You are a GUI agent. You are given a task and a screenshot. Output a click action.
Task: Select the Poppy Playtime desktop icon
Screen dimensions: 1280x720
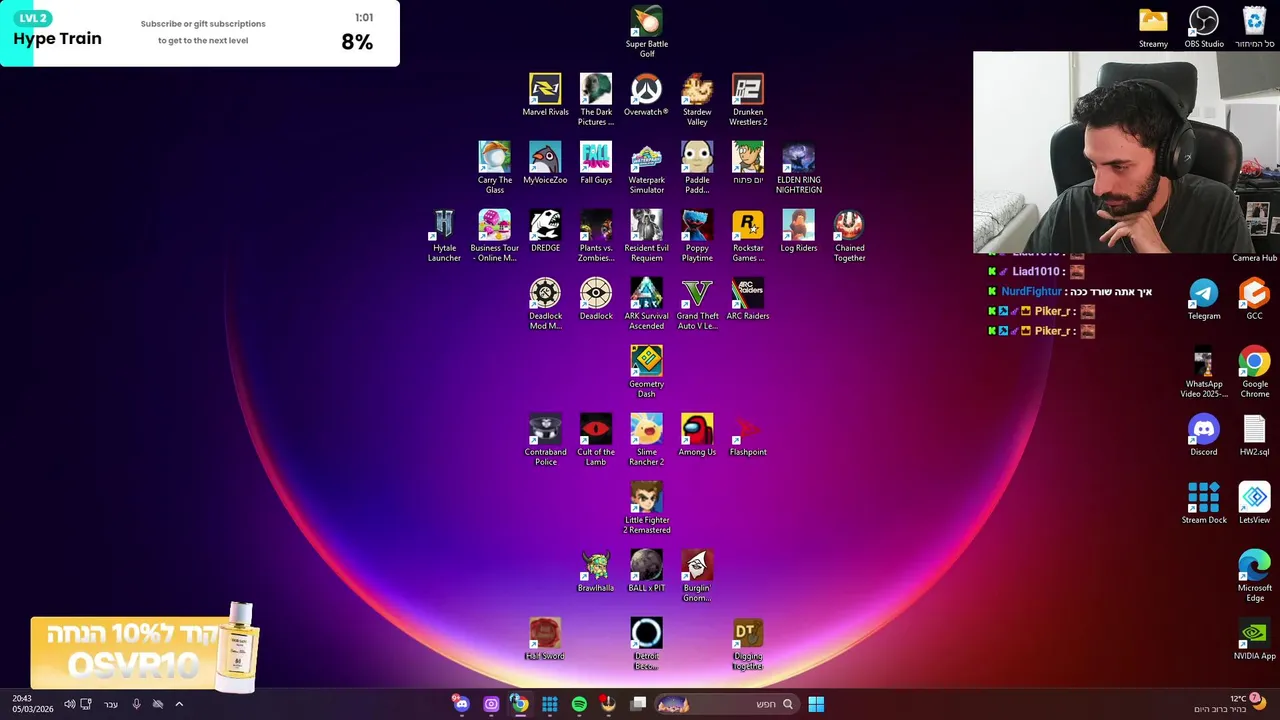tap(697, 236)
